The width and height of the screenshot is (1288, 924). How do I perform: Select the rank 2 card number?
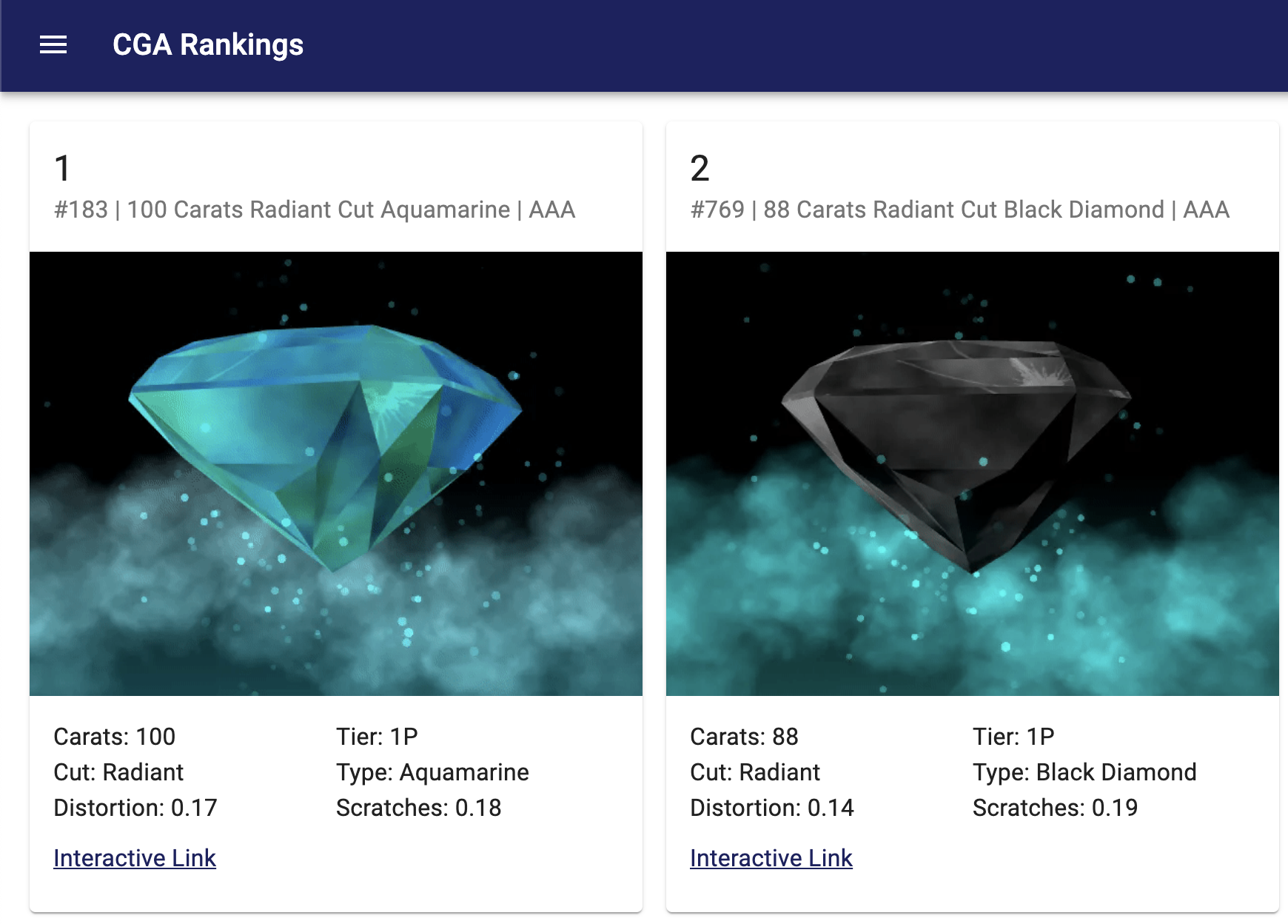click(700, 168)
